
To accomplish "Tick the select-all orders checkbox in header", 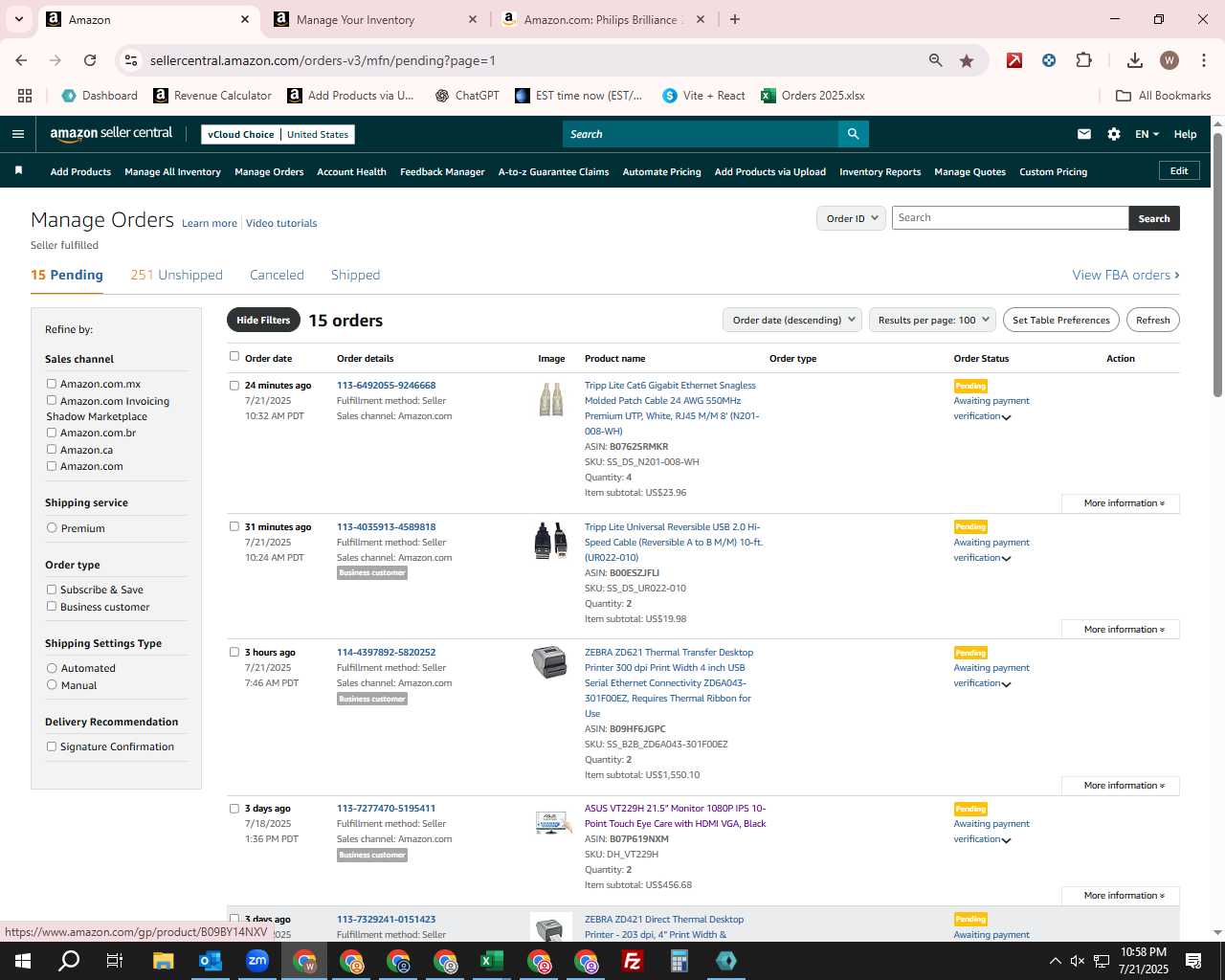I will 234,356.
